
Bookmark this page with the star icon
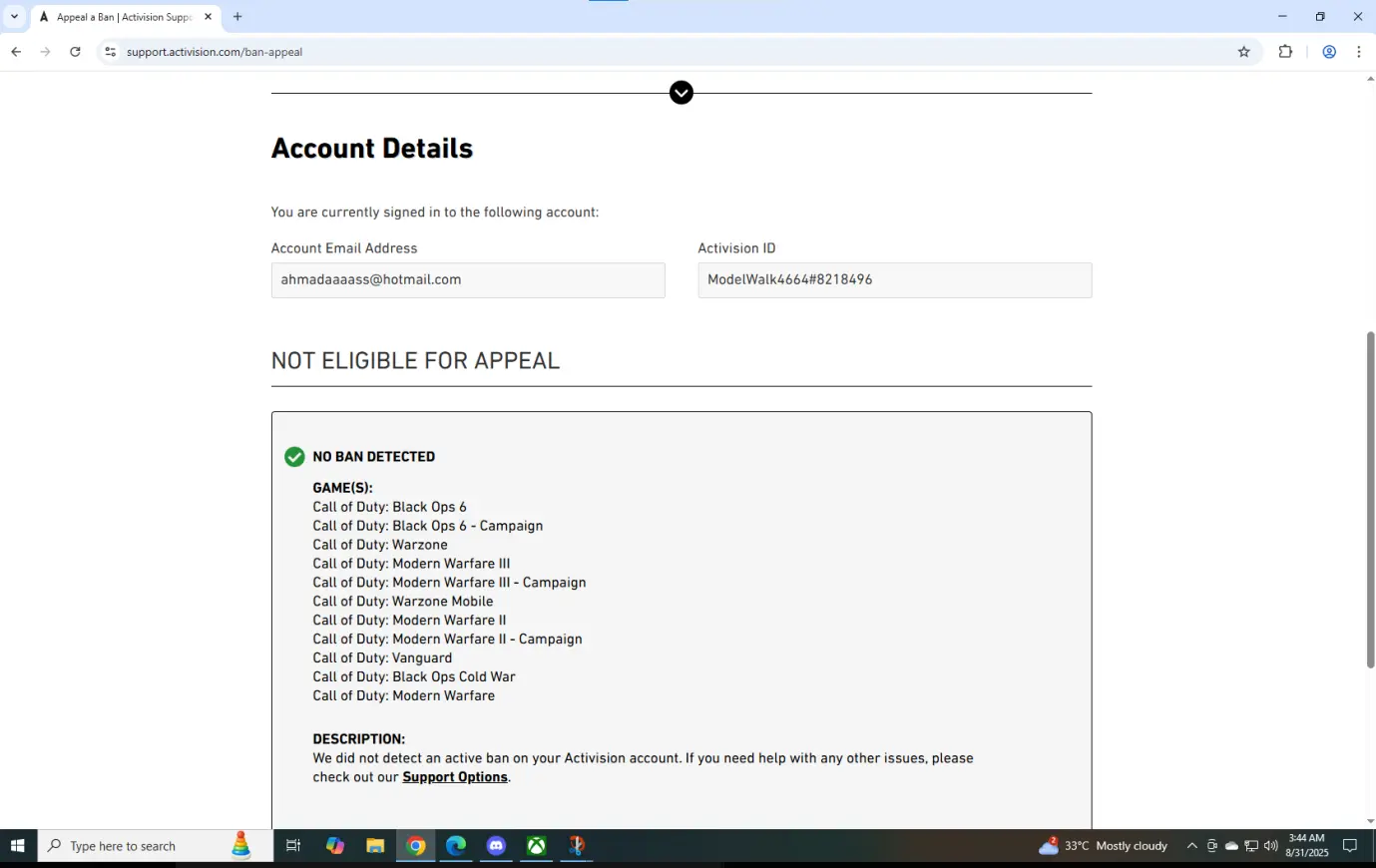tap(1243, 52)
